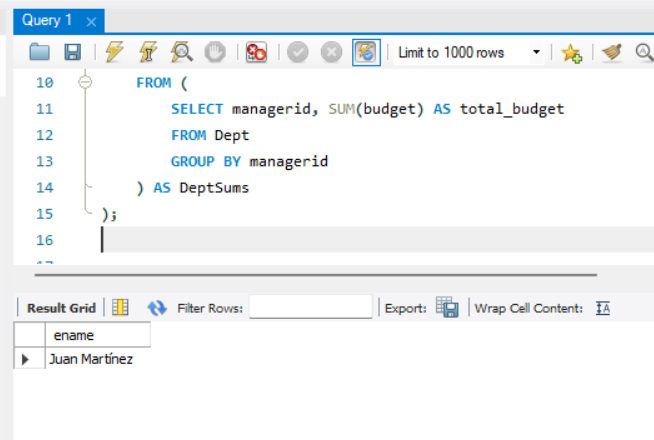Execute the query with lightning bolt icon
The height and width of the screenshot is (440, 654).
click(x=114, y=53)
